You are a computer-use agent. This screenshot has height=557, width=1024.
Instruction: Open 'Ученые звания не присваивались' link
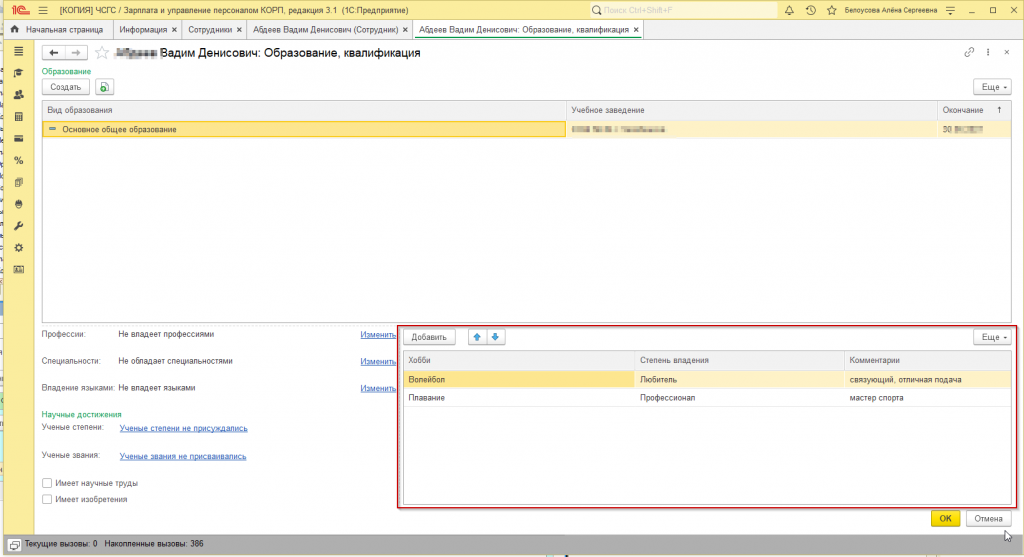point(183,456)
